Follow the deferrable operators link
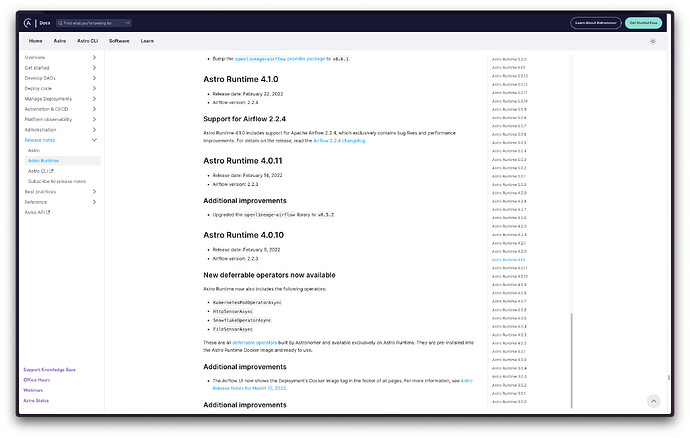The height and width of the screenshot is (438, 690). [254, 342]
